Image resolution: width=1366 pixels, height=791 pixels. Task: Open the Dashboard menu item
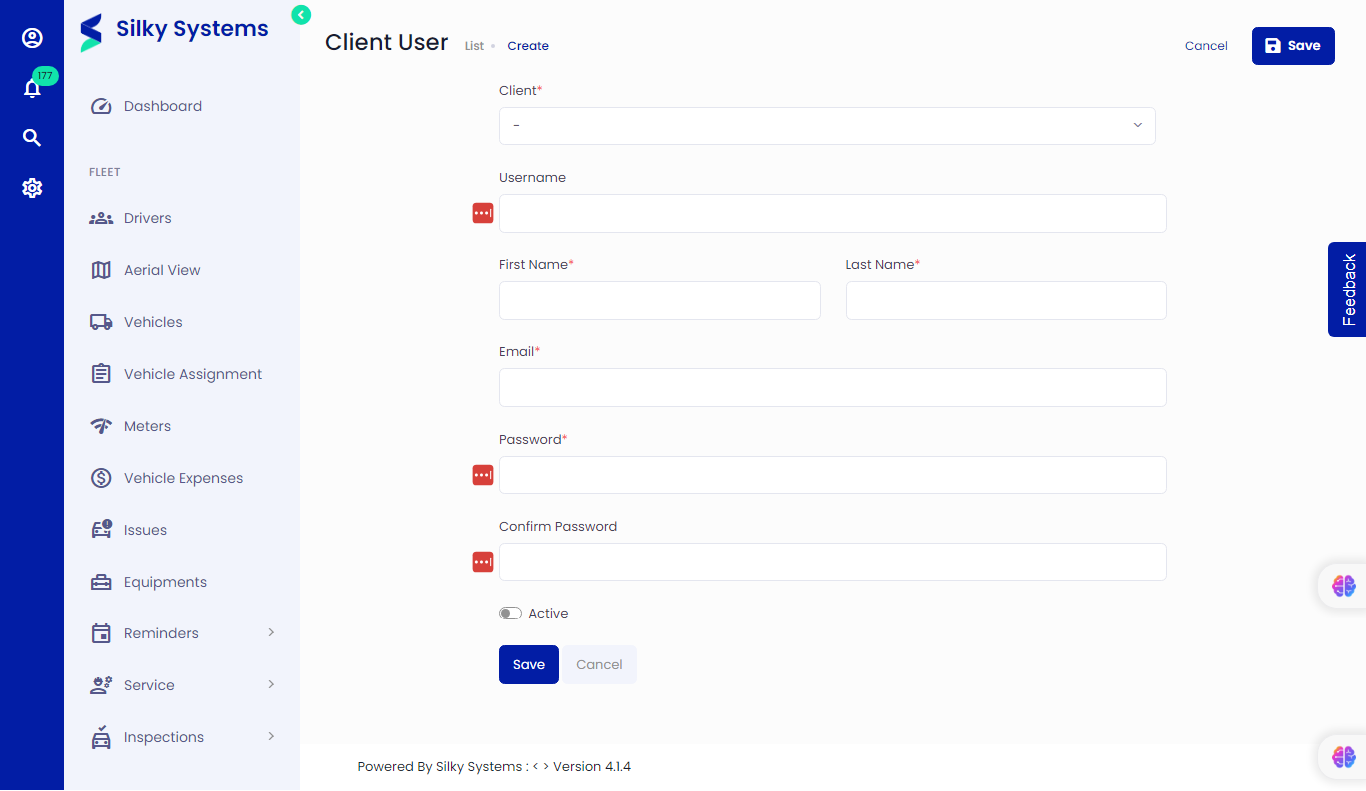pos(163,105)
